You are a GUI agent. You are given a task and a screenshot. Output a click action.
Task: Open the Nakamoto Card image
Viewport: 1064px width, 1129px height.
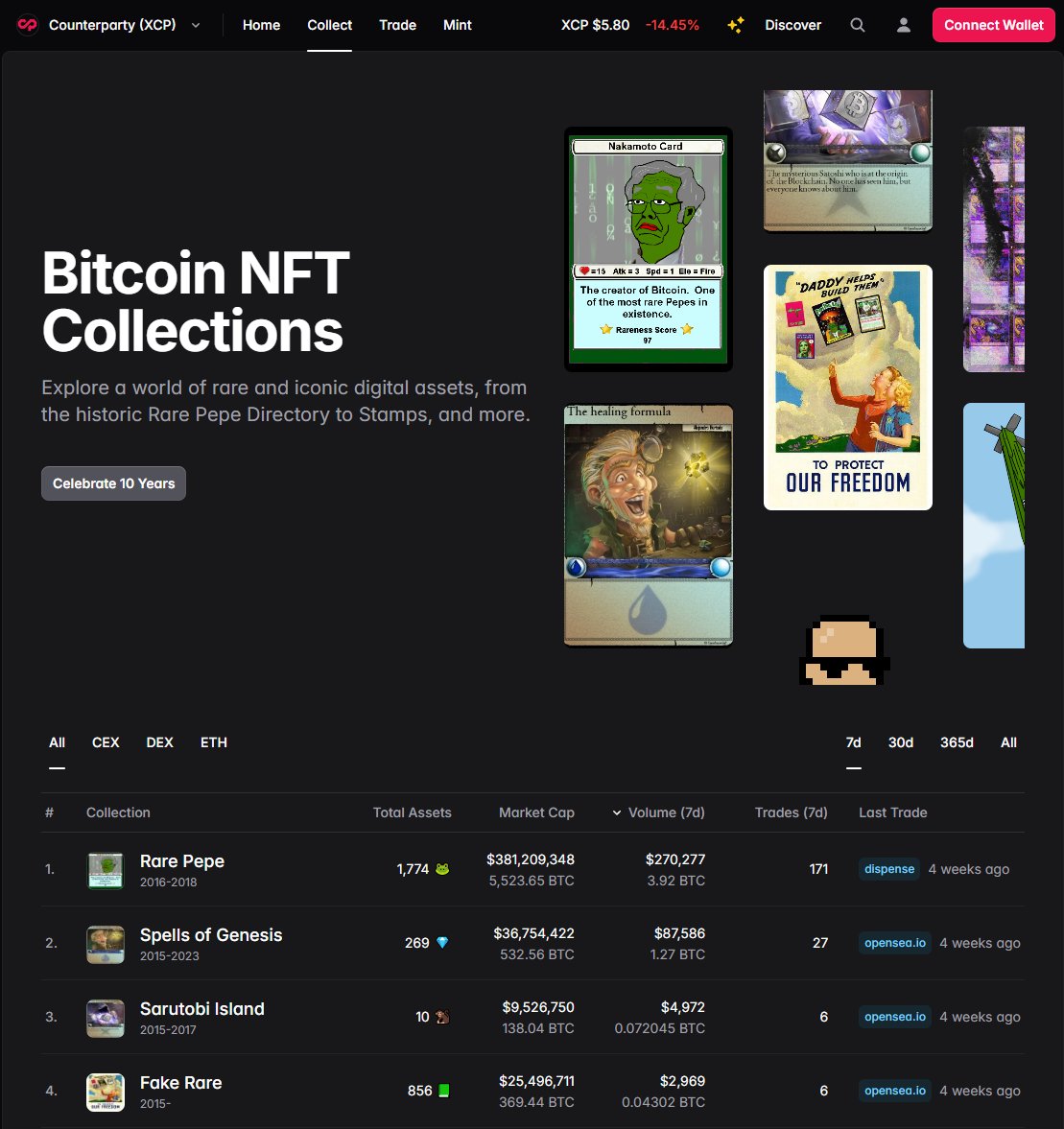coord(649,249)
